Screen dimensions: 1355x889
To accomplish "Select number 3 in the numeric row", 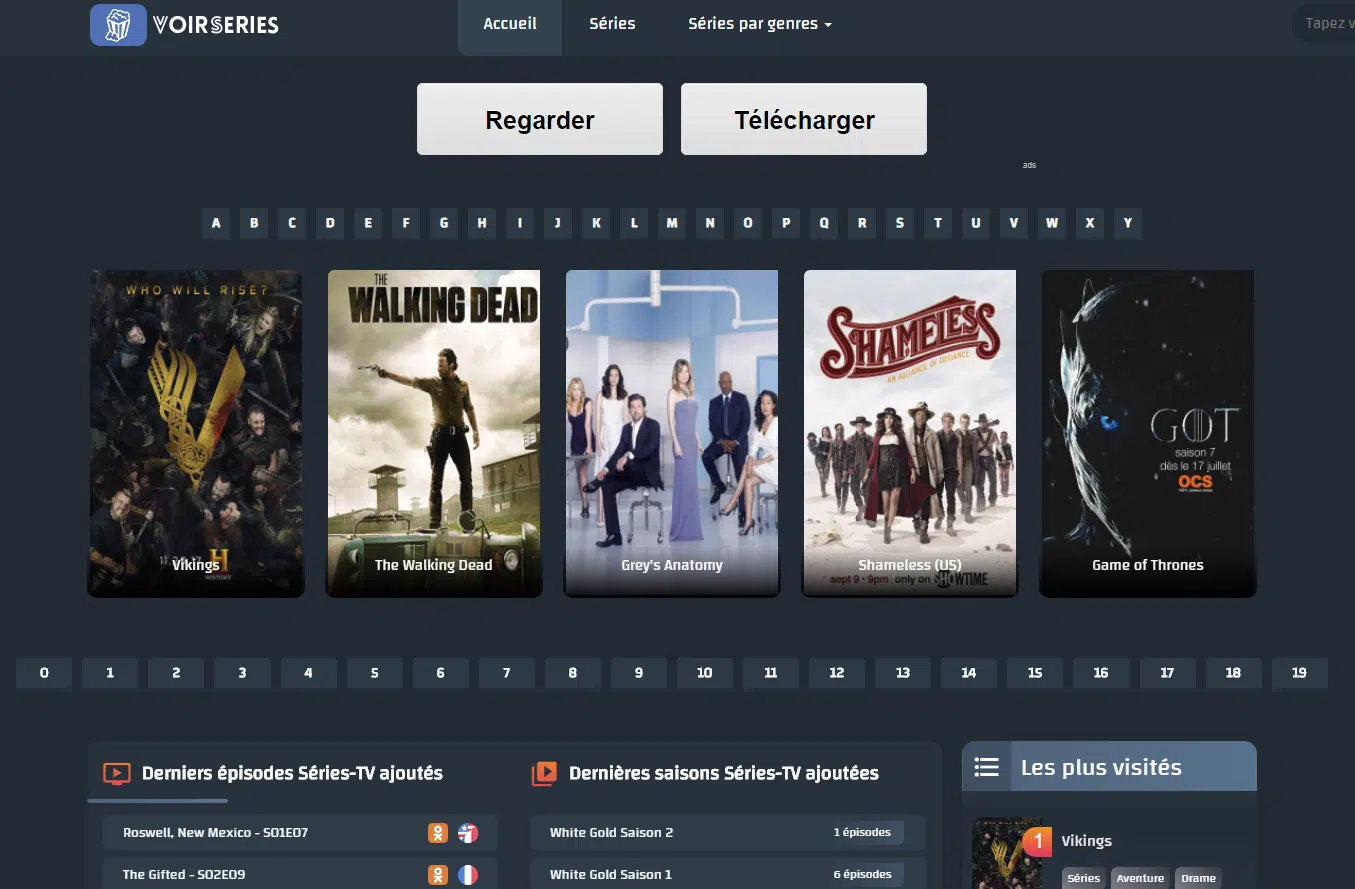I will tap(242, 673).
